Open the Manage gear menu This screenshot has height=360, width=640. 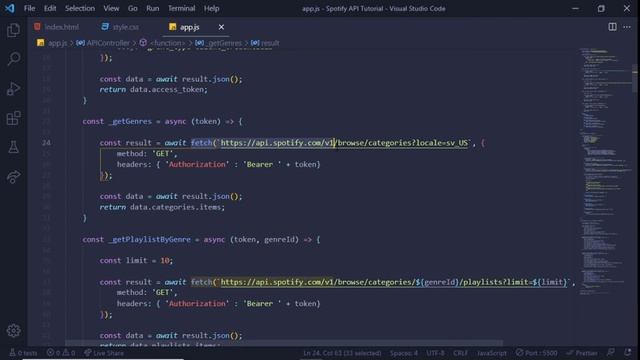point(13,331)
